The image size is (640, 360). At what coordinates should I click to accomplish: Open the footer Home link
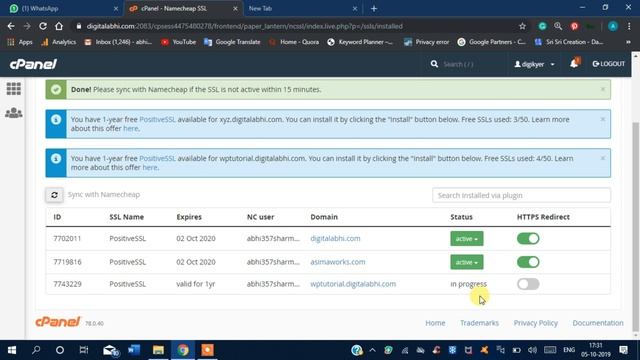click(x=435, y=323)
